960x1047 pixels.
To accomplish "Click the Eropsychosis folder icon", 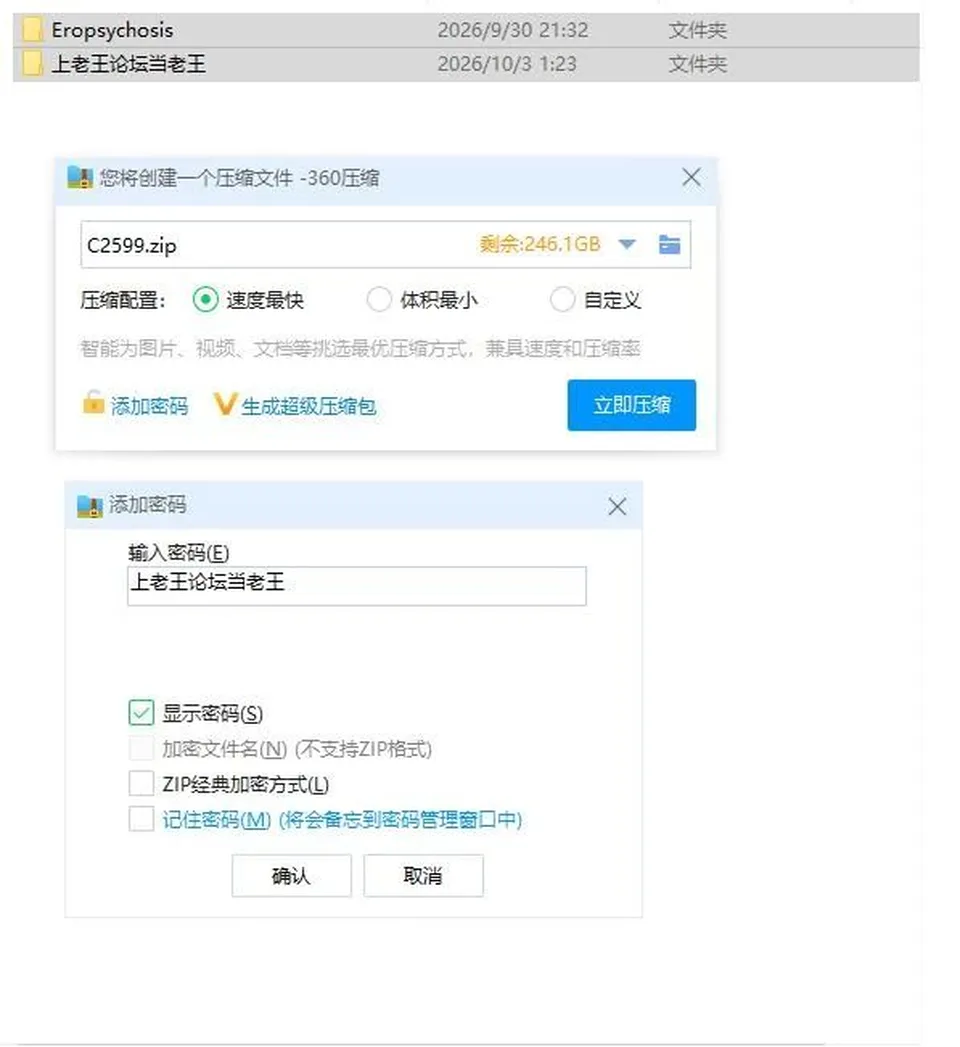I will point(32,30).
